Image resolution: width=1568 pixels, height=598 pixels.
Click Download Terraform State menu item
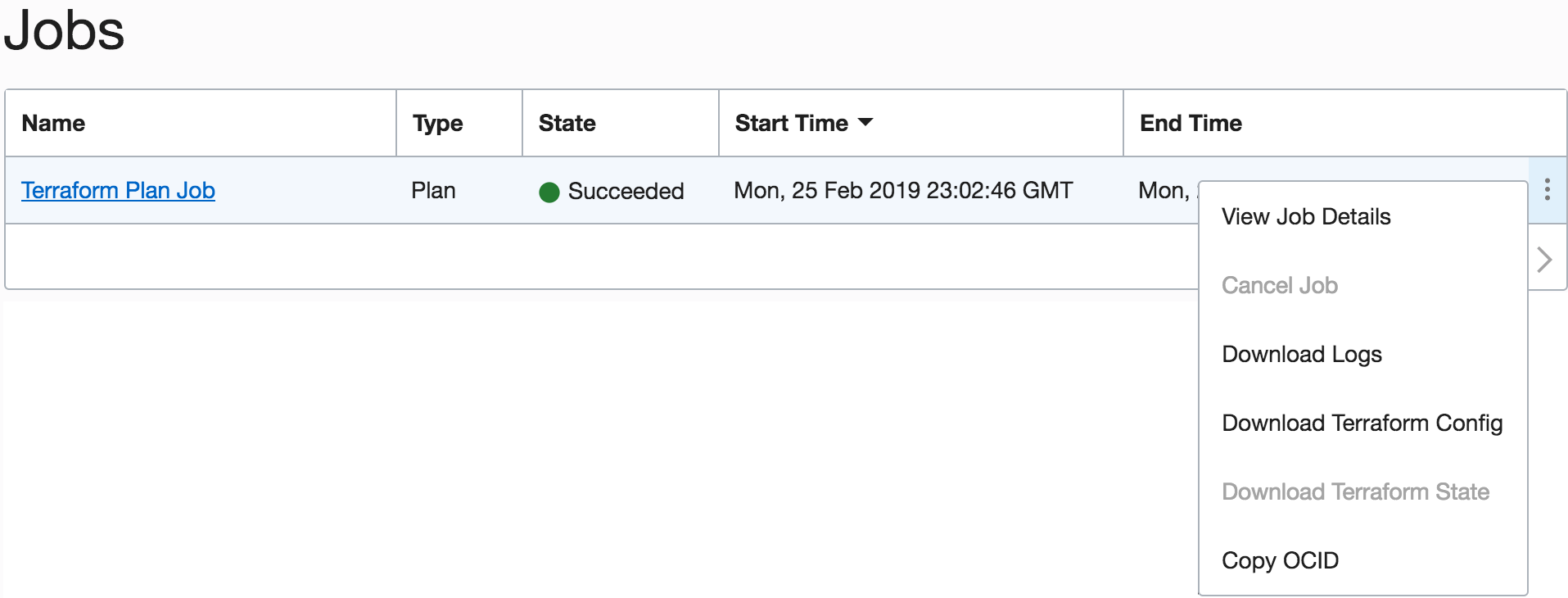pos(1355,492)
